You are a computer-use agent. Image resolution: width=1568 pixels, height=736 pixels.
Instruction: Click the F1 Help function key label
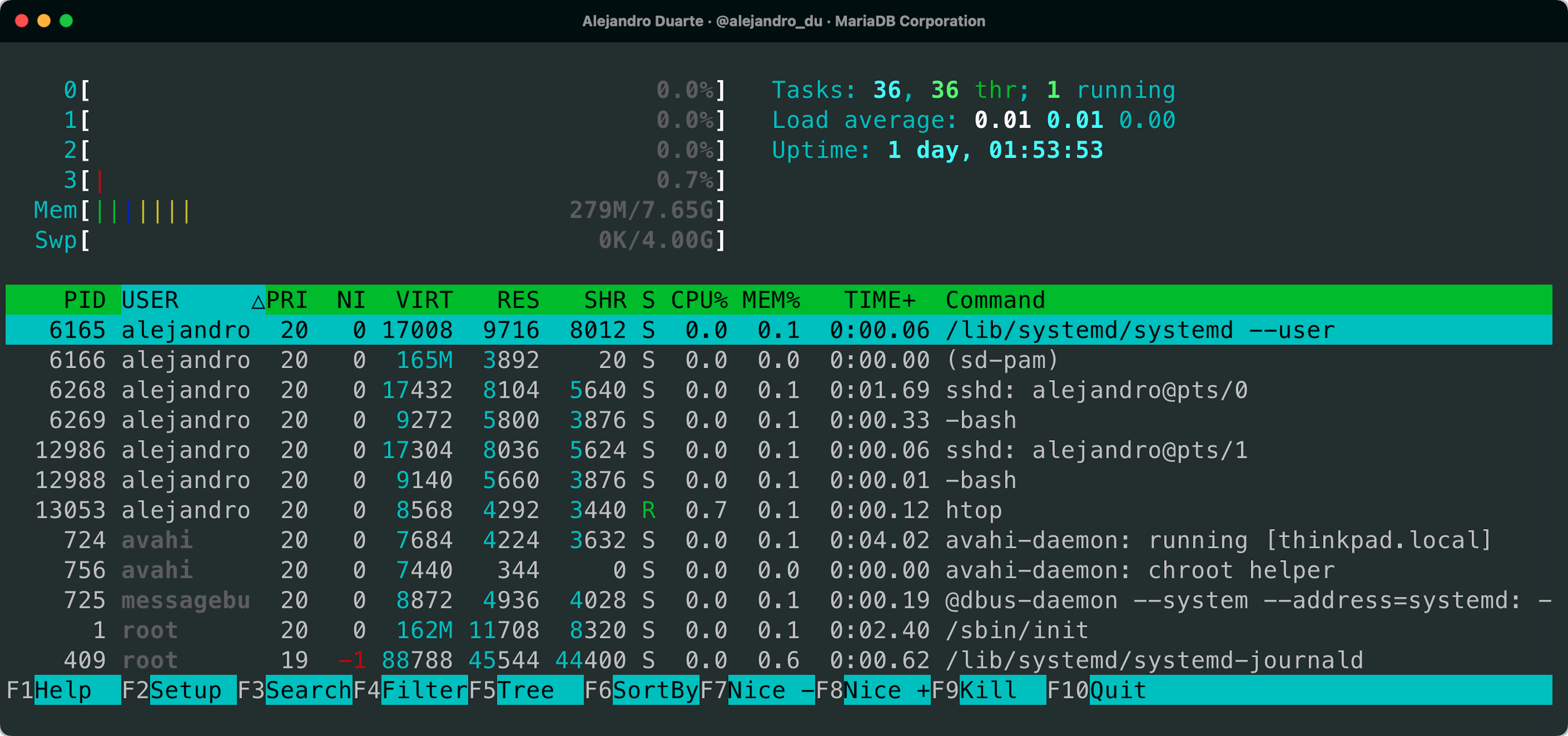(x=63, y=690)
